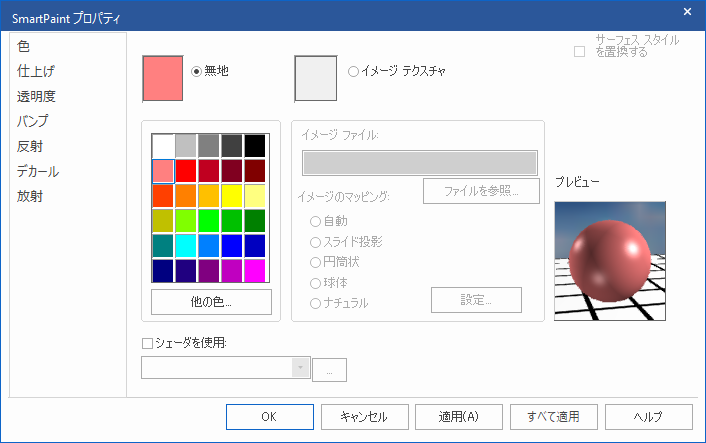Viewport: 706px width, 443px height.
Task: Choose the スライド投影 mapping option
Action: [x=315, y=242]
